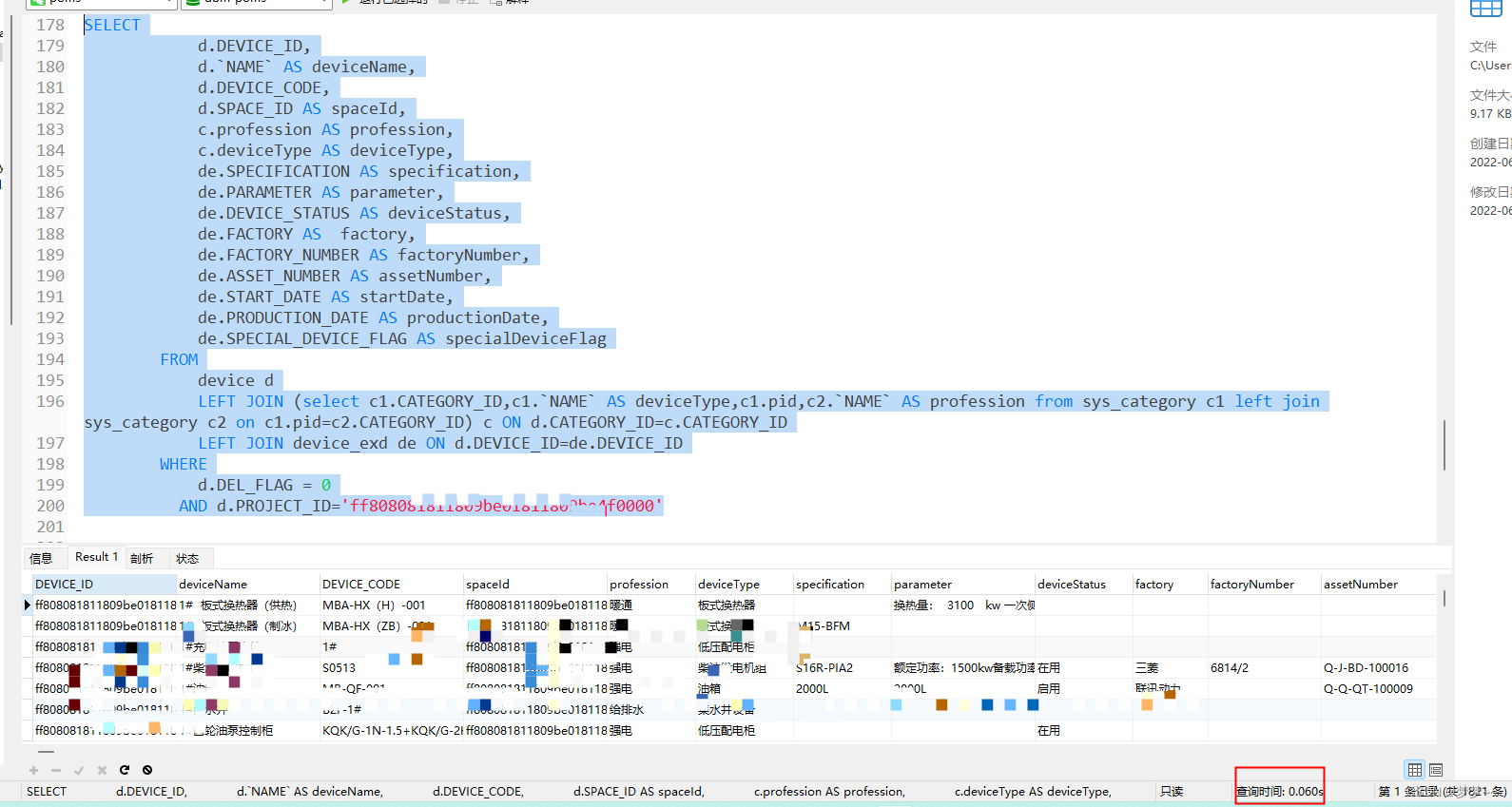Click the 文件 label in right panel
This screenshot has width=1512, height=807.
pyautogui.click(x=1483, y=46)
